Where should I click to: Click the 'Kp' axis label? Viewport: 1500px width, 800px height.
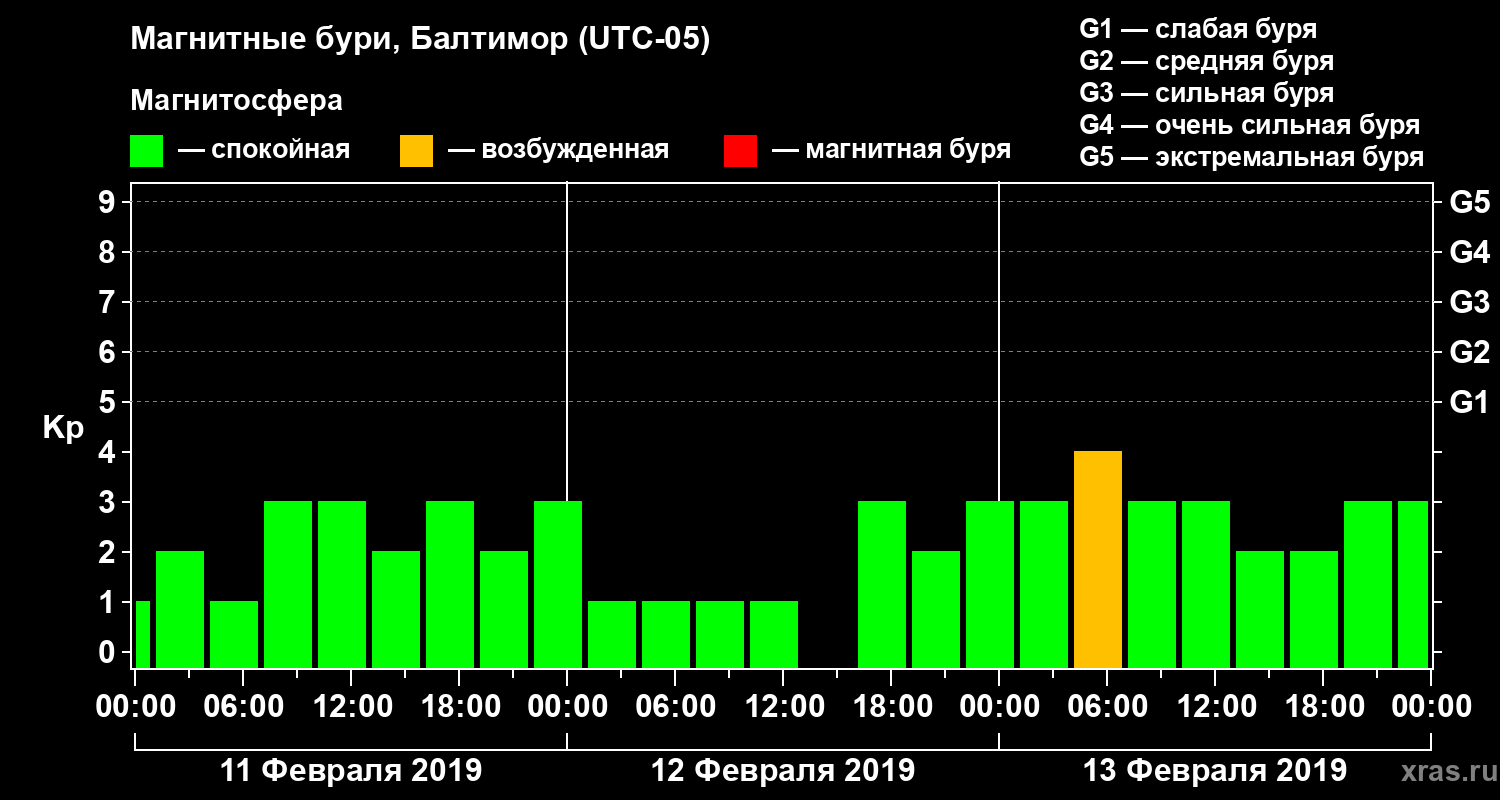(x=63, y=428)
